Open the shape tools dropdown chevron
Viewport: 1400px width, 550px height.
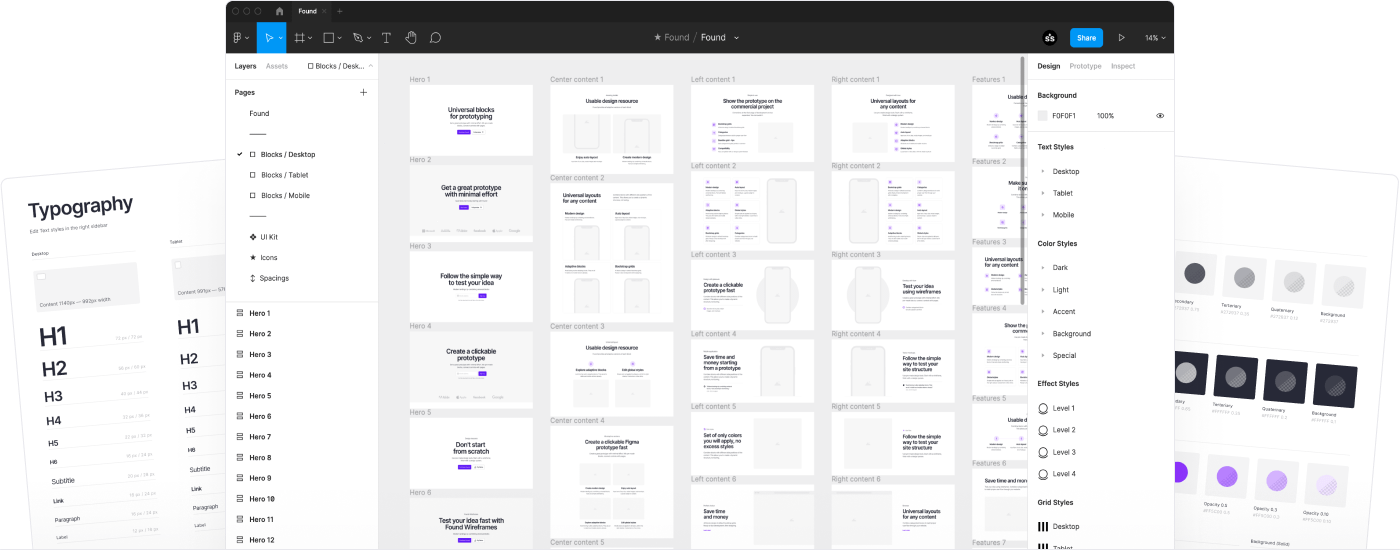click(x=340, y=38)
